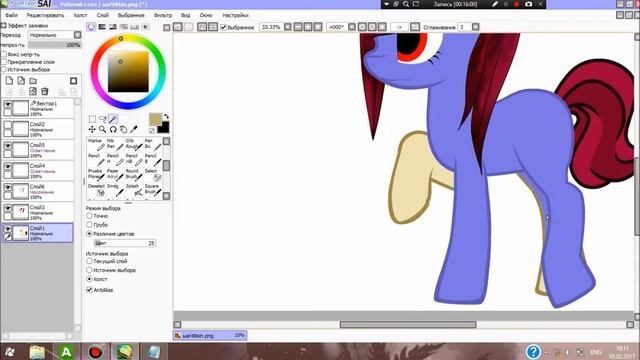Select the Точно selection mode
This screenshot has height=360, width=640.
click(x=89, y=216)
